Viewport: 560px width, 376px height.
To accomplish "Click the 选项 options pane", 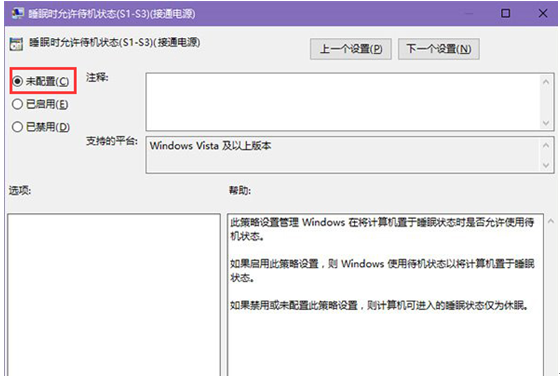I will click(x=114, y=295).
